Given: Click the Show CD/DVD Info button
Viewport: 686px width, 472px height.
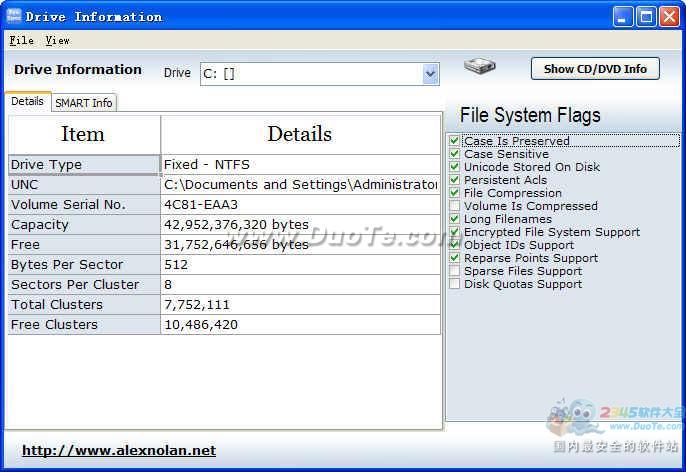Looking at the screenshot, I should [x=595, y=69].
